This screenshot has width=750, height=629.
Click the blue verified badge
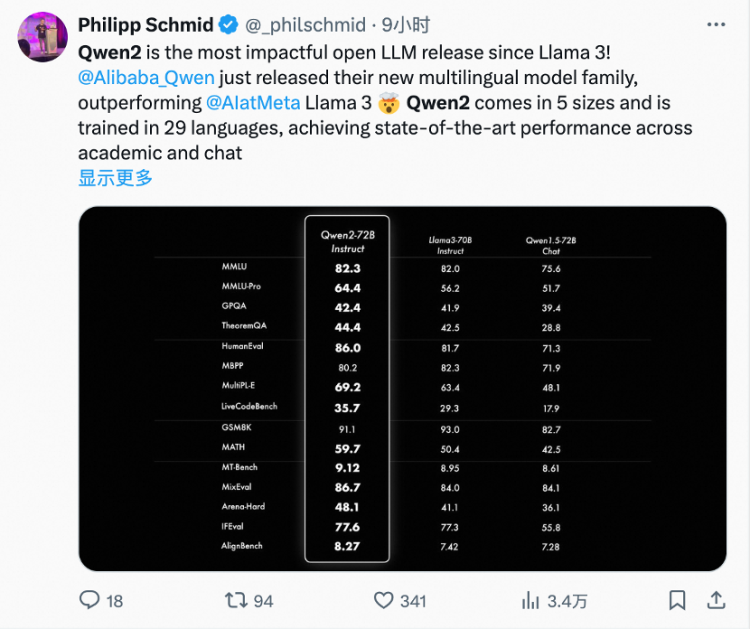pyautogui.click(x=226, y=26)
